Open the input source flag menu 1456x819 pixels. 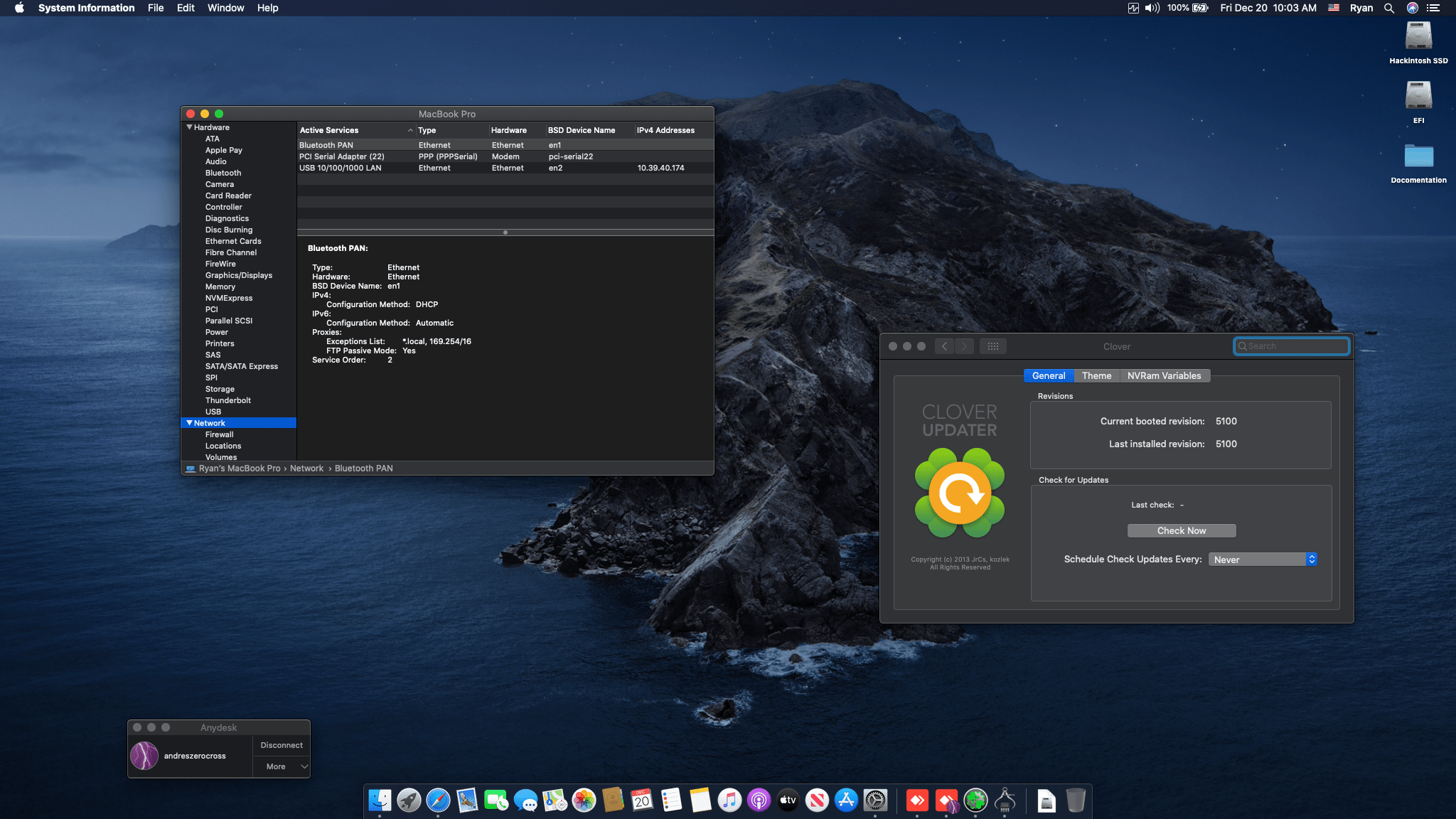coord(1334,8)
